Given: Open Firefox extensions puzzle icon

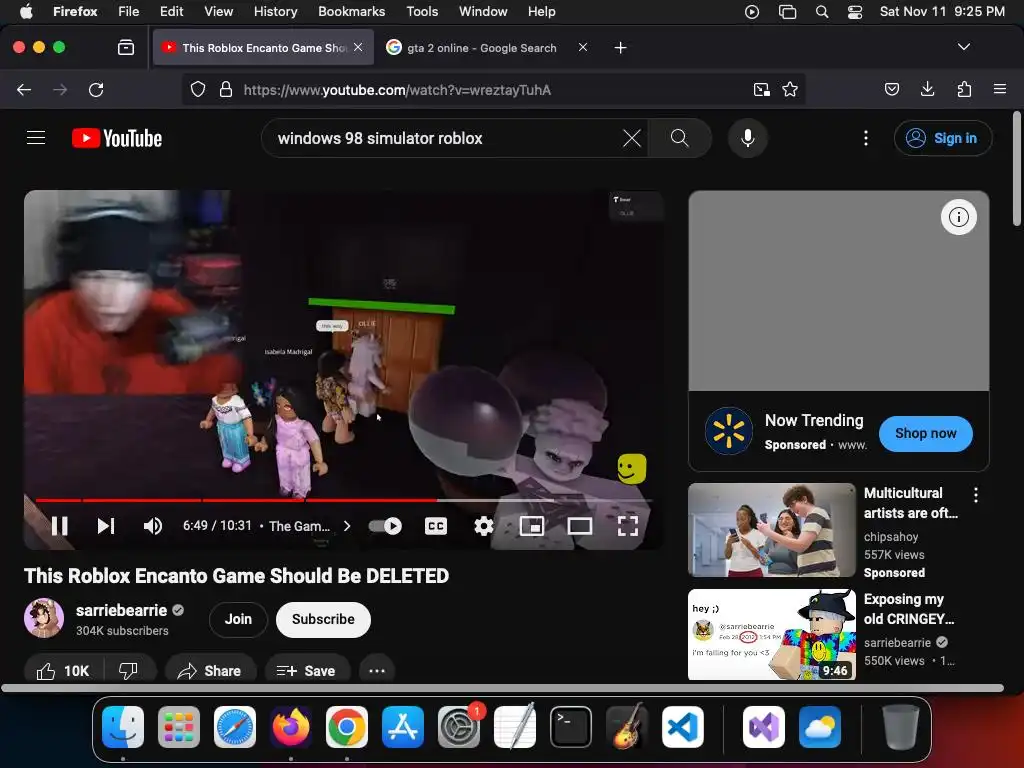Looking at the screenshot, I should click(x=964, y=89).
